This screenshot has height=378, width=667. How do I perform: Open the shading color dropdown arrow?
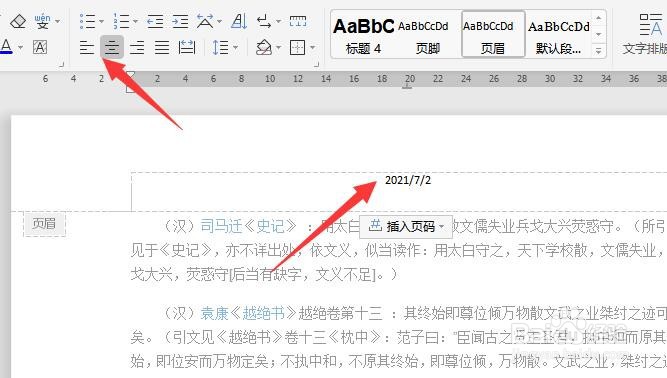click(x=279, y=48)
